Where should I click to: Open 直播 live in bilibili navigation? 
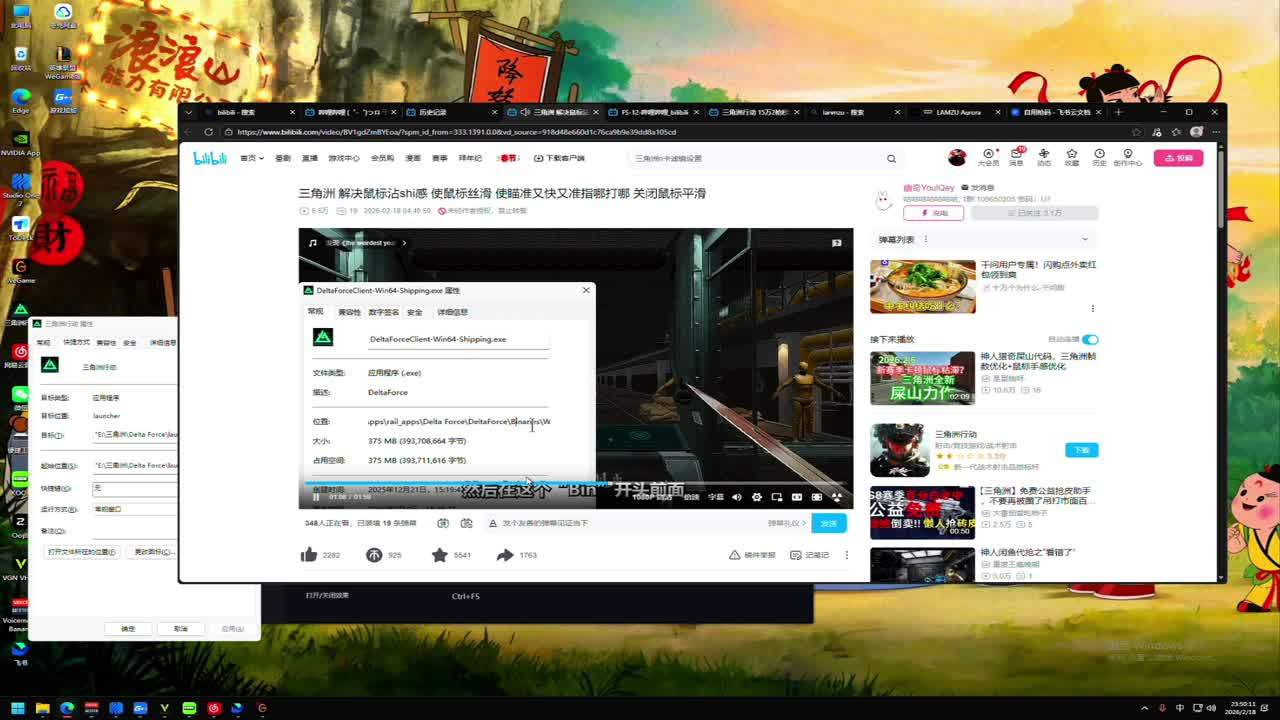coord(310,158)
